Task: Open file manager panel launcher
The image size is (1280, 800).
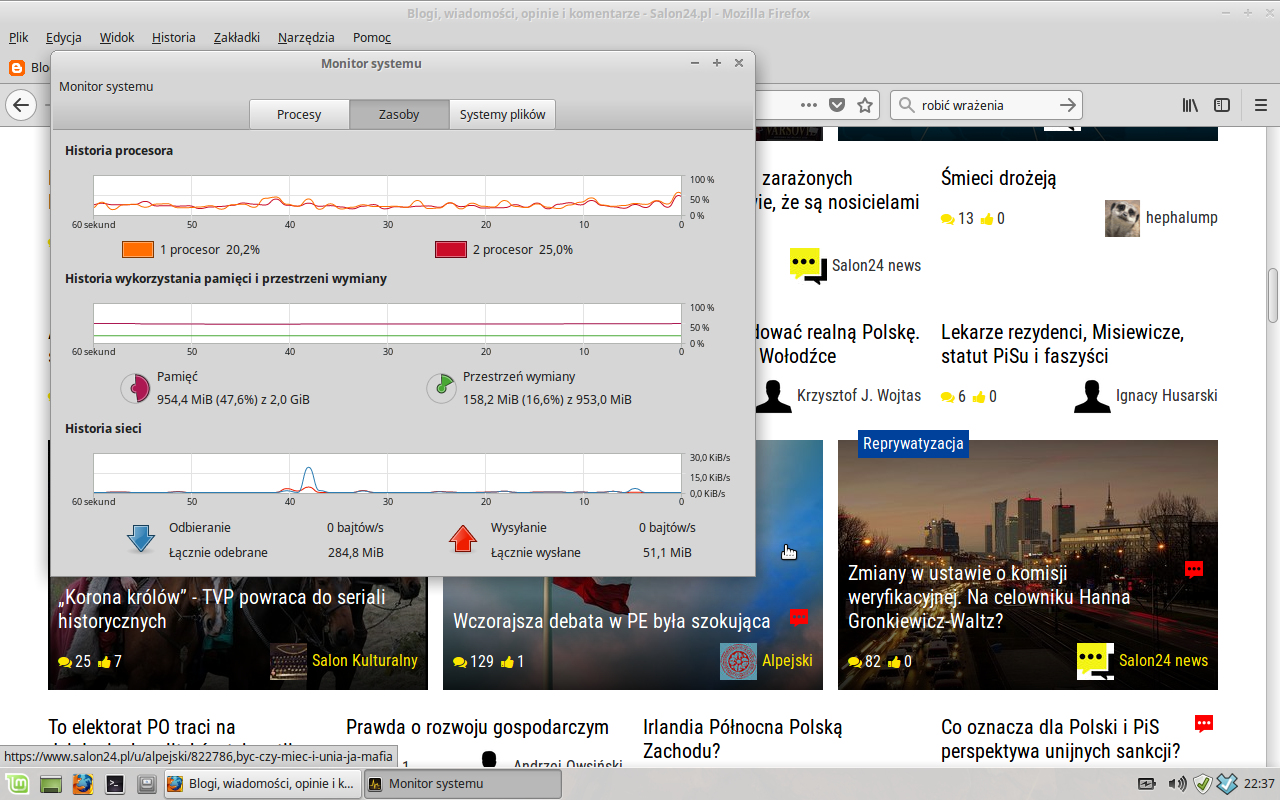Action: (x=146, y=784)
